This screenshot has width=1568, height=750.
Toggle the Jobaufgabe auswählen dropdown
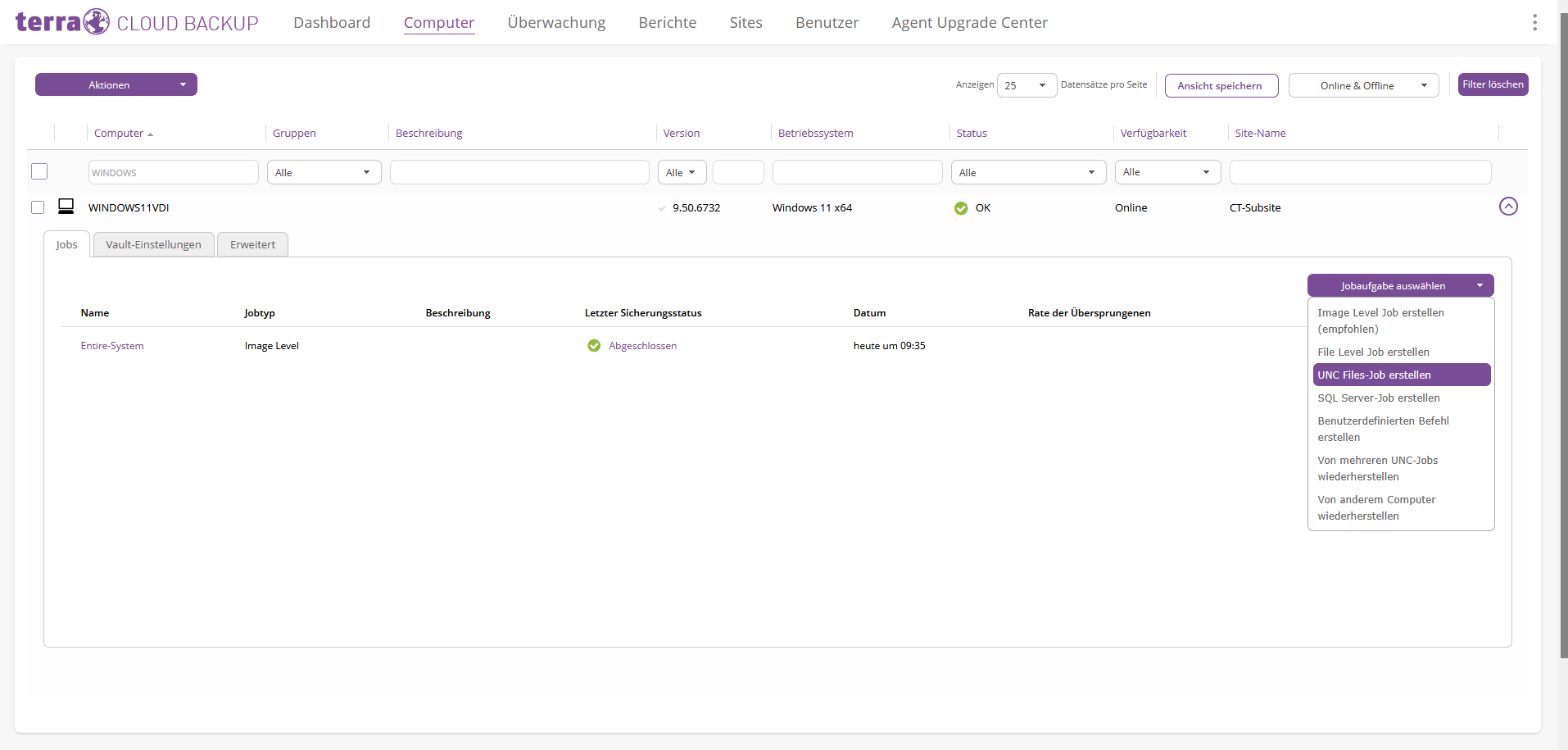(x=1400, y=285)
